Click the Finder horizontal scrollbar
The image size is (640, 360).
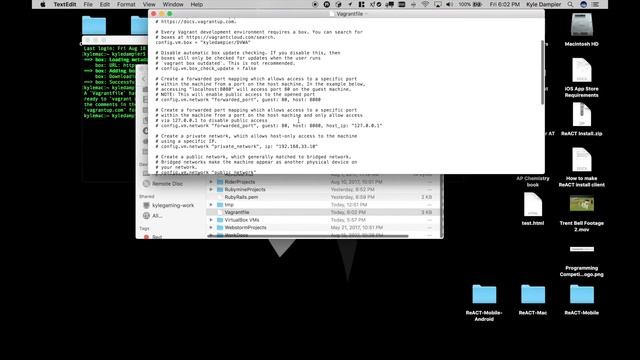coord(308,236)
